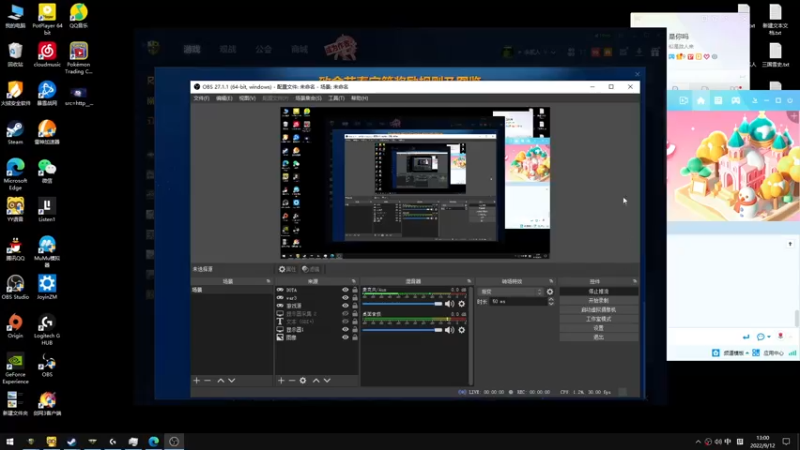Click 开始录制 button in Controls
This screenshot has width=800, height=450.
pyautogui.click(x=598, y=301)
